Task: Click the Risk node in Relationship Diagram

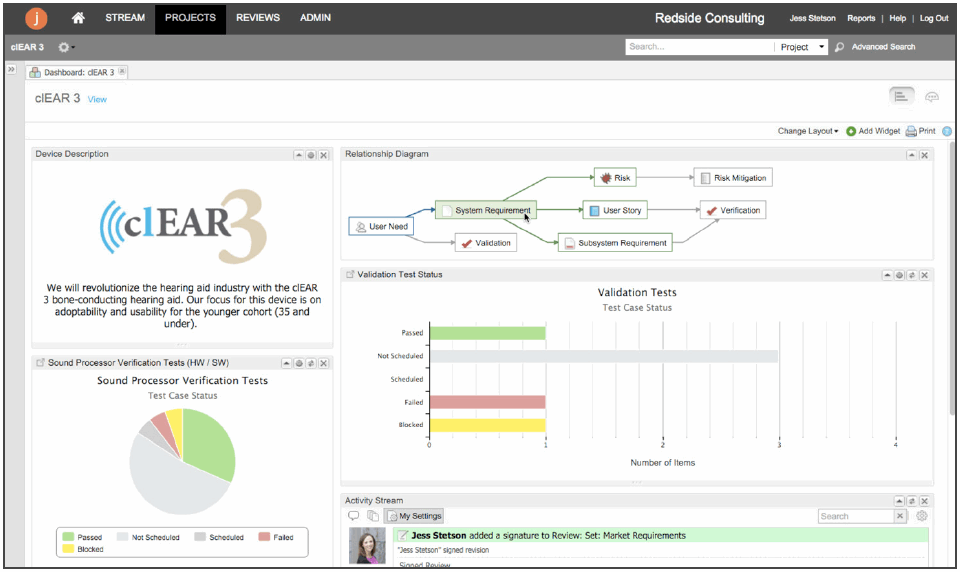Action: click(615, 178)
